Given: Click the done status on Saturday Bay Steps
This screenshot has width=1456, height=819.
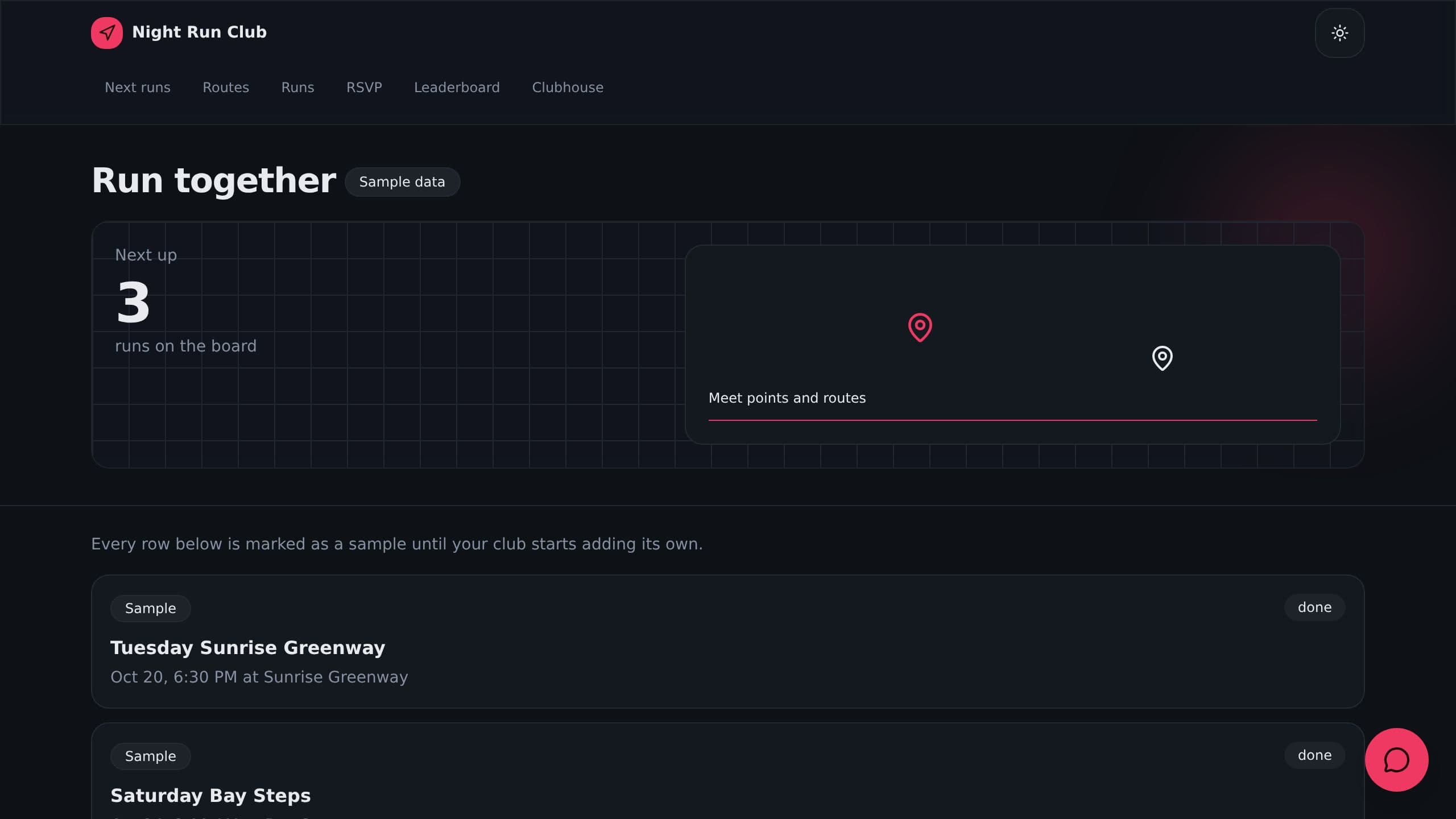Looking at the screenshot, I should (x=1314, y=755).
